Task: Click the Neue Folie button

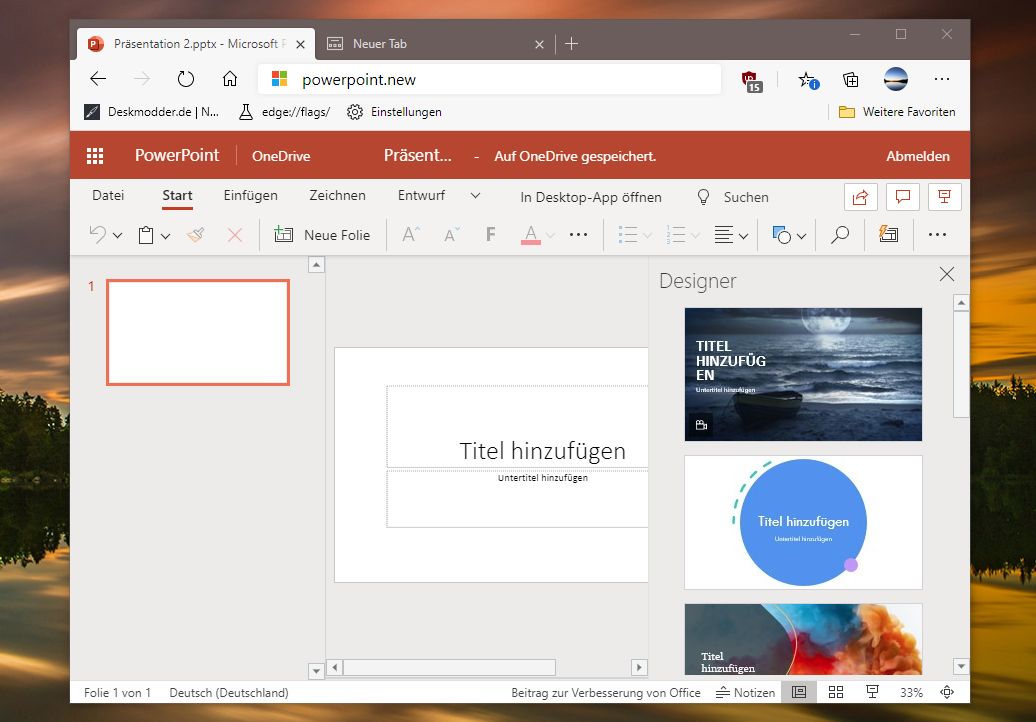Action: (x=322, y=235)
